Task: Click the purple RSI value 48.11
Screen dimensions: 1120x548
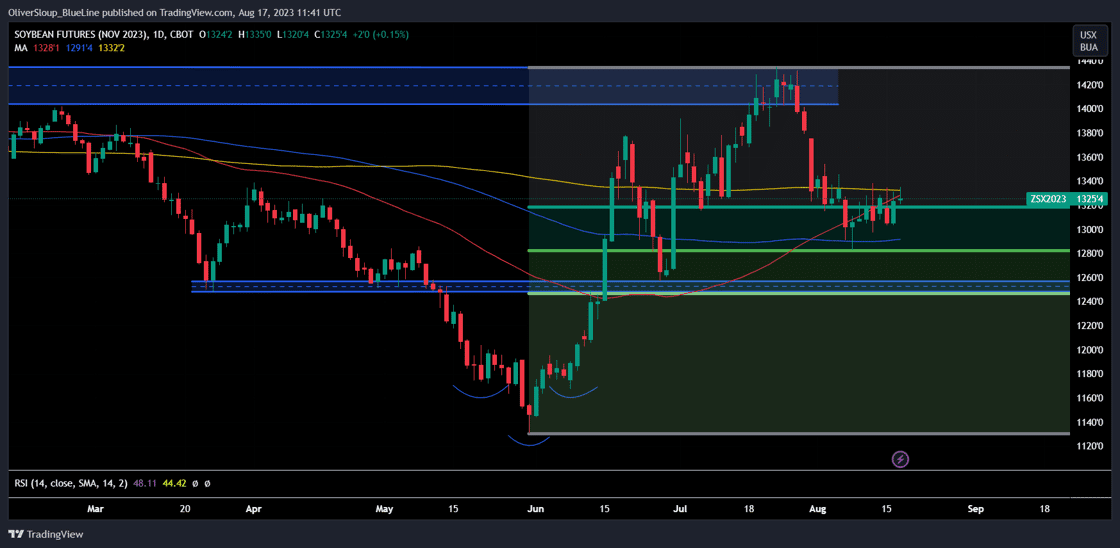Action: click(146, 483)
